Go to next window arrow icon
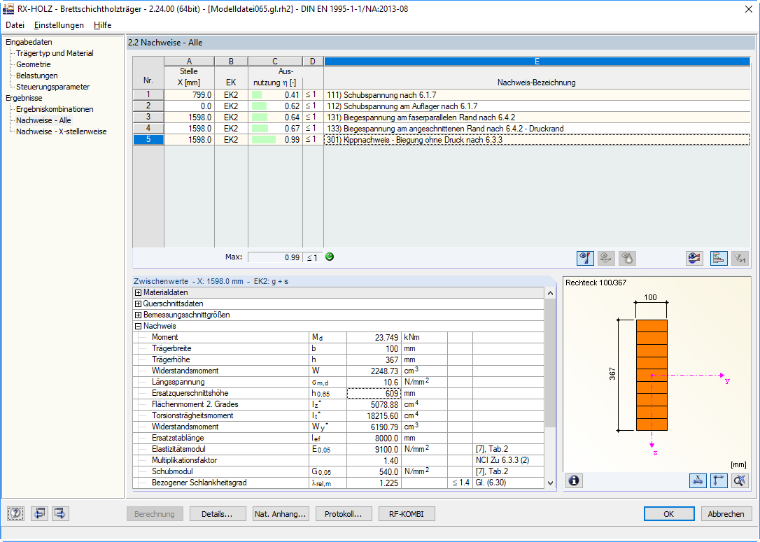Screen dimensions: 760x542 (61, 513)
